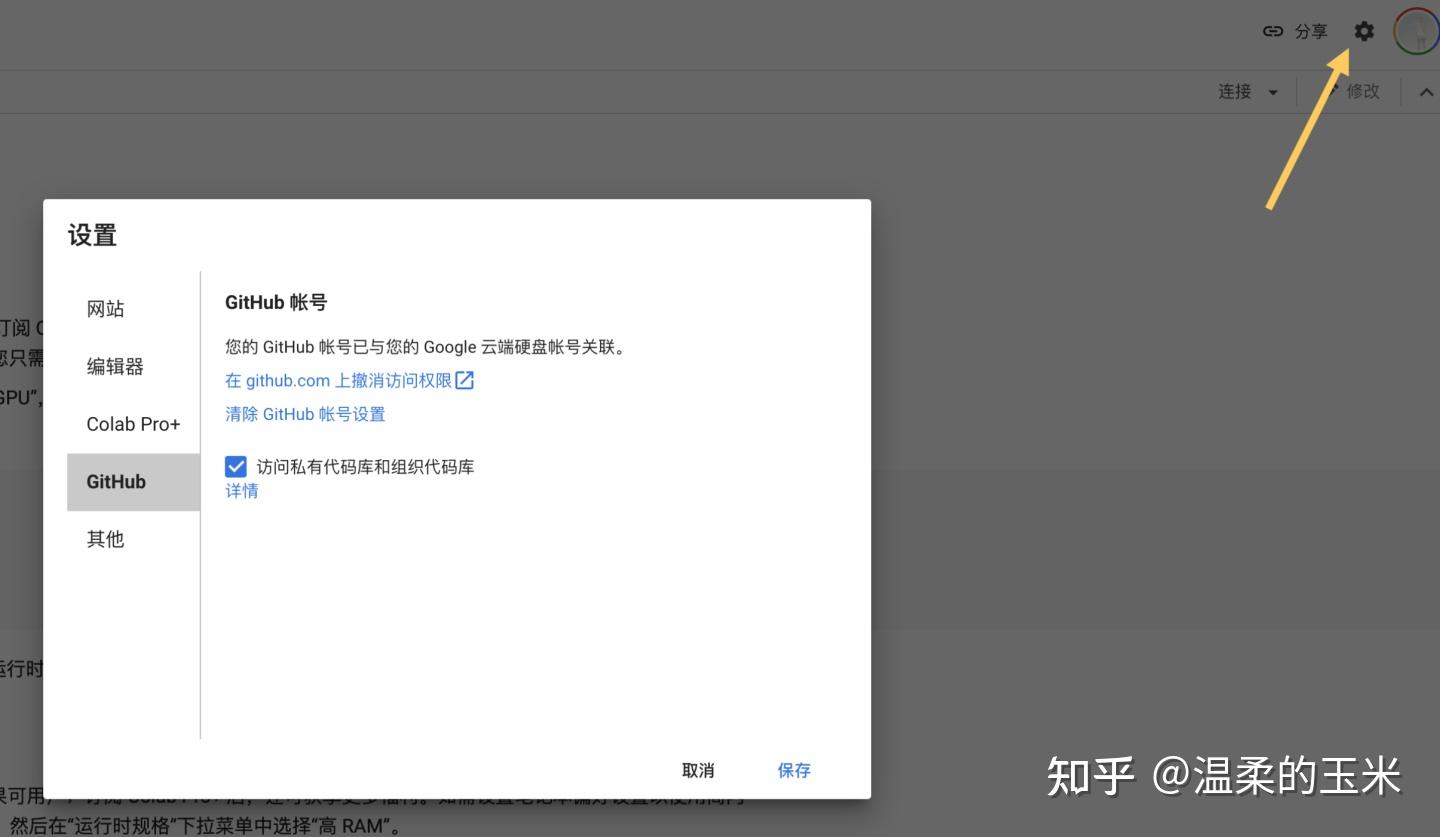Open the Google account profile avatar
Viewport: 1440px width, 837px height.
[1416, 31]
